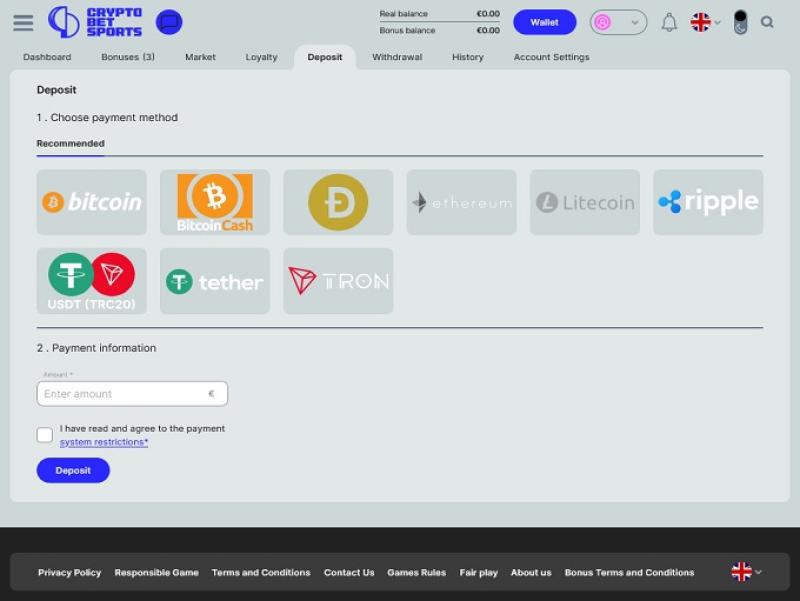
Task: Open the Bonuses (3) tab
Action: point(128,57)
